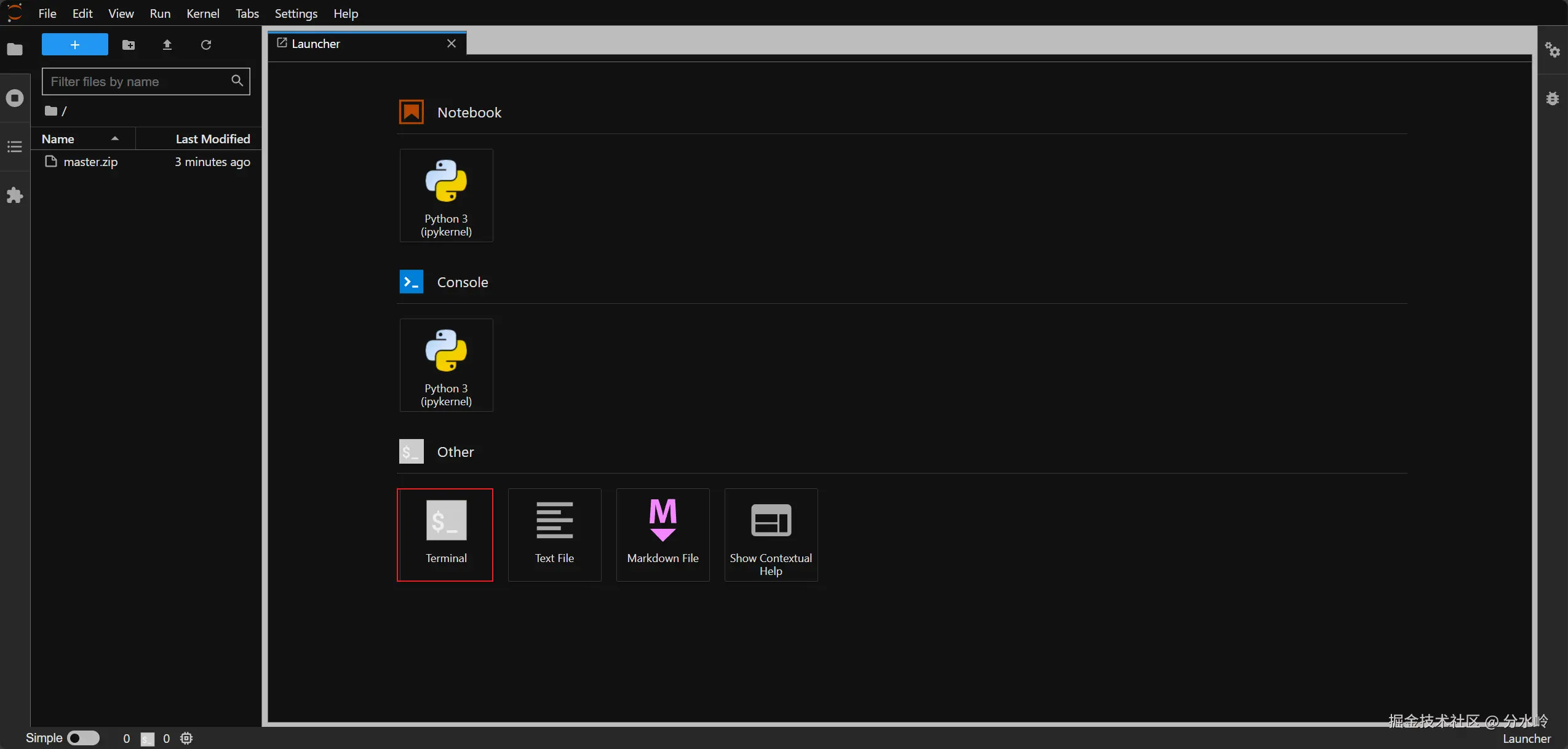Screen dimensions: 1568x749
Task: Launch Python 3 notebook from Notebook section
Action: (x=445, y=196)
